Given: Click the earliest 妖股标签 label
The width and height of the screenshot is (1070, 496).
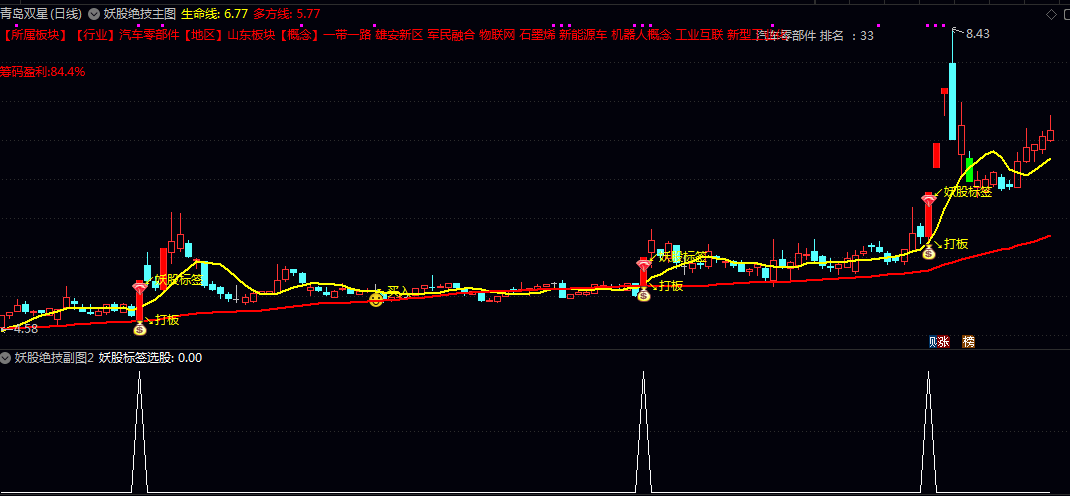Looking at the screenshot, I should (x=179, y=280).
